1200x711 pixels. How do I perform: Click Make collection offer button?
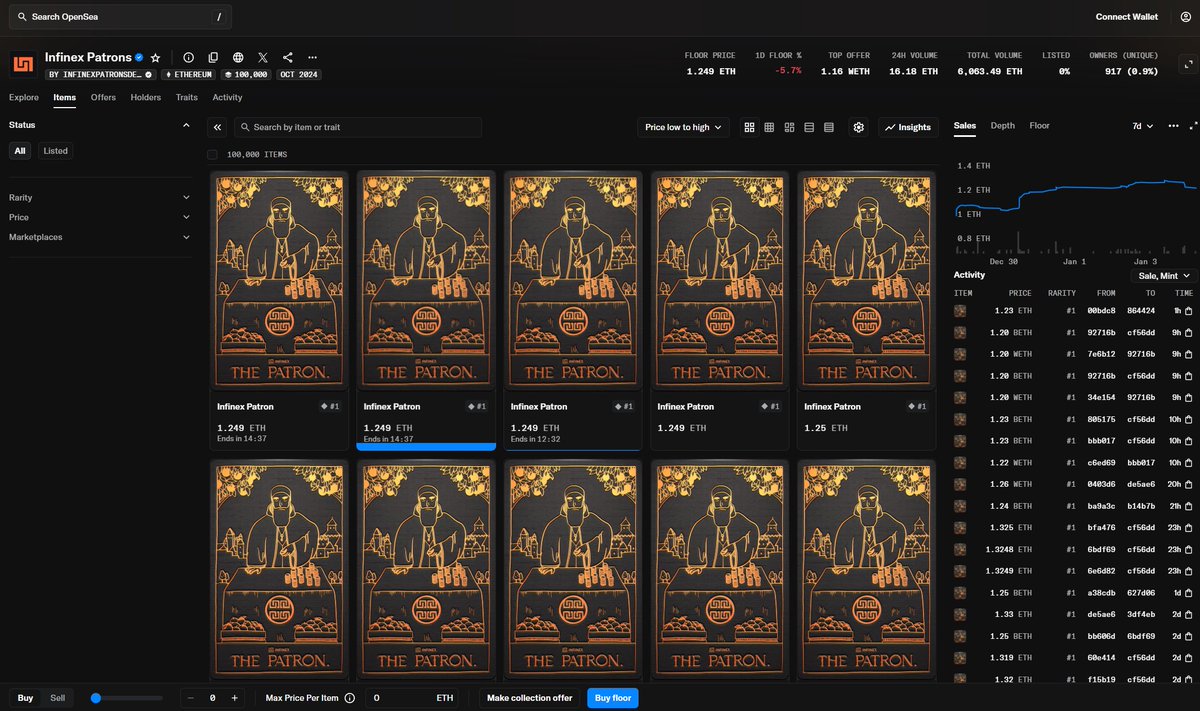coord(530,698)
